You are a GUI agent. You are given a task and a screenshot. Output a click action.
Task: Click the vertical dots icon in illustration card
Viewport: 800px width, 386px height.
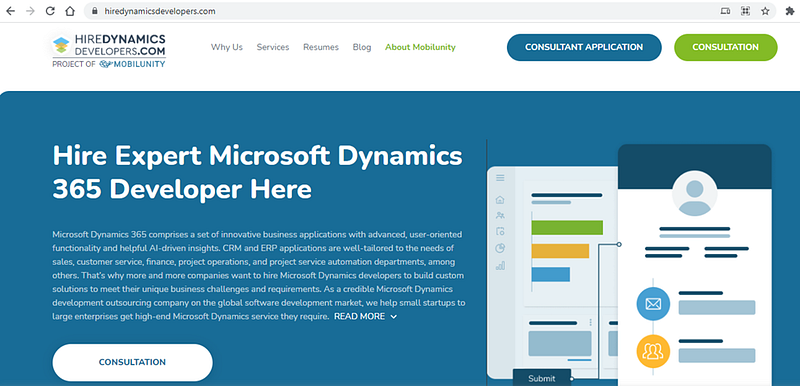coord(590,322)
